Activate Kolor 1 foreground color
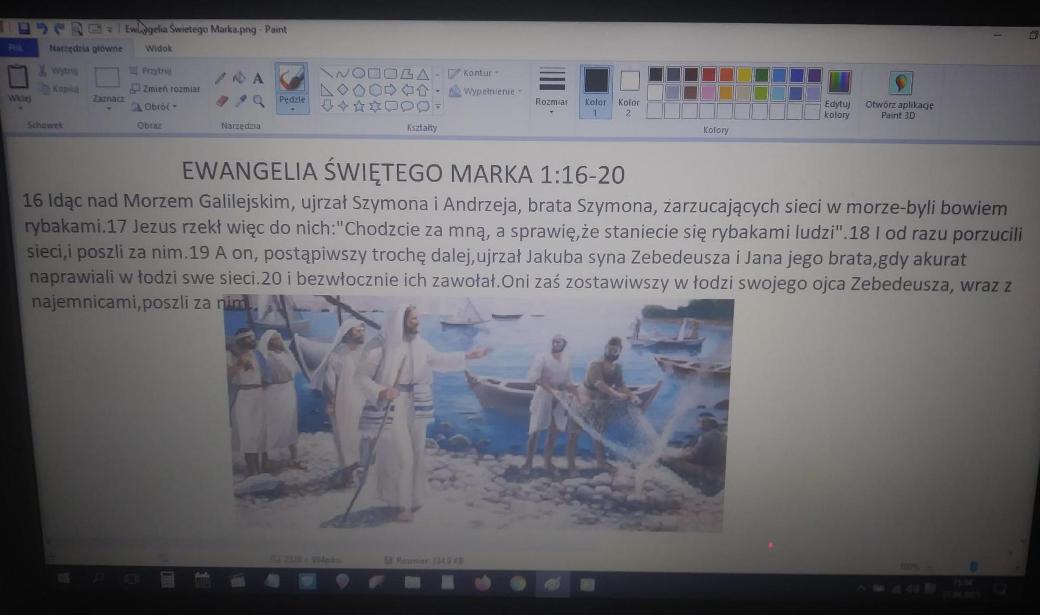 596,90
